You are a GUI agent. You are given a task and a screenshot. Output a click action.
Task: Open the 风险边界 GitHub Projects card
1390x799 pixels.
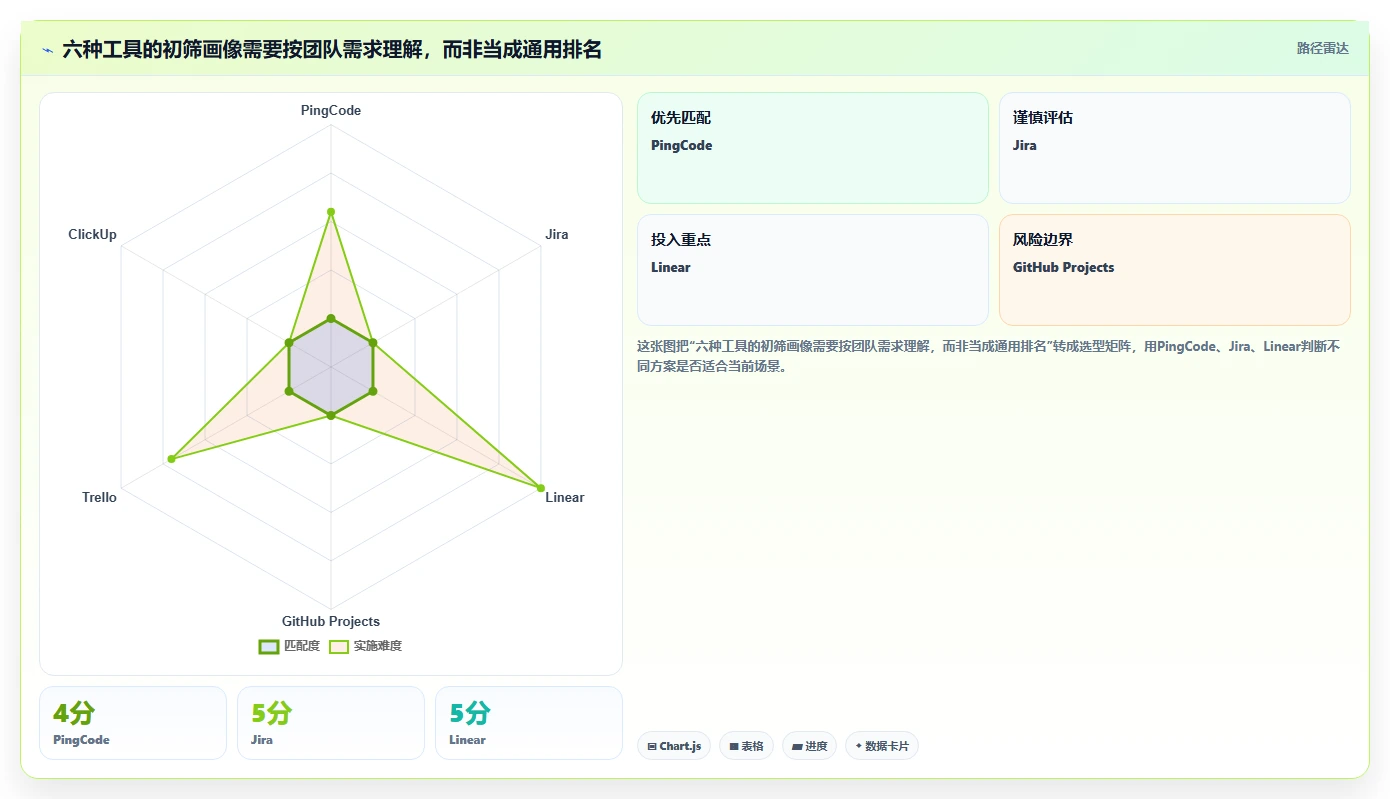tap(1174, 270)
